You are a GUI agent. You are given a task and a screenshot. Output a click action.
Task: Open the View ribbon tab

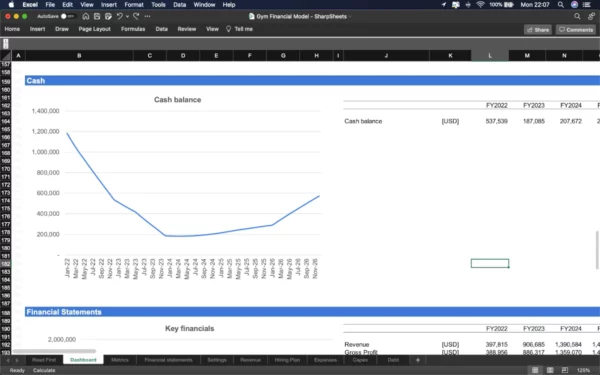[x=212, y=29]
